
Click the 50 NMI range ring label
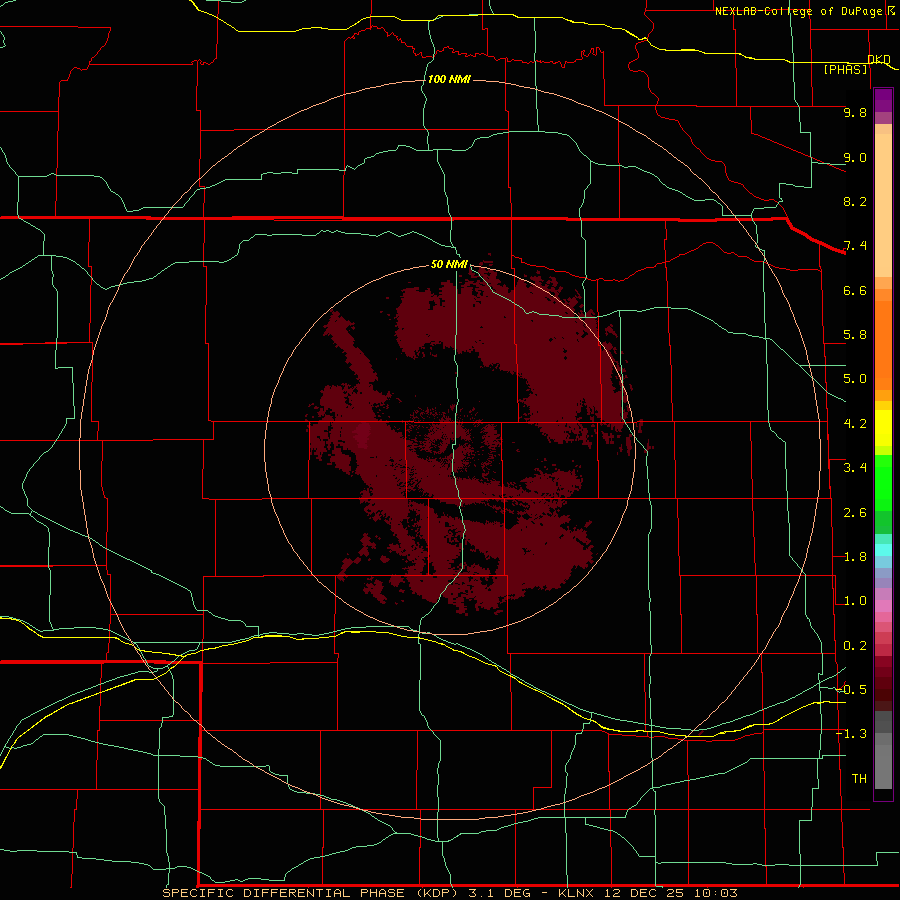pos(449,264)
